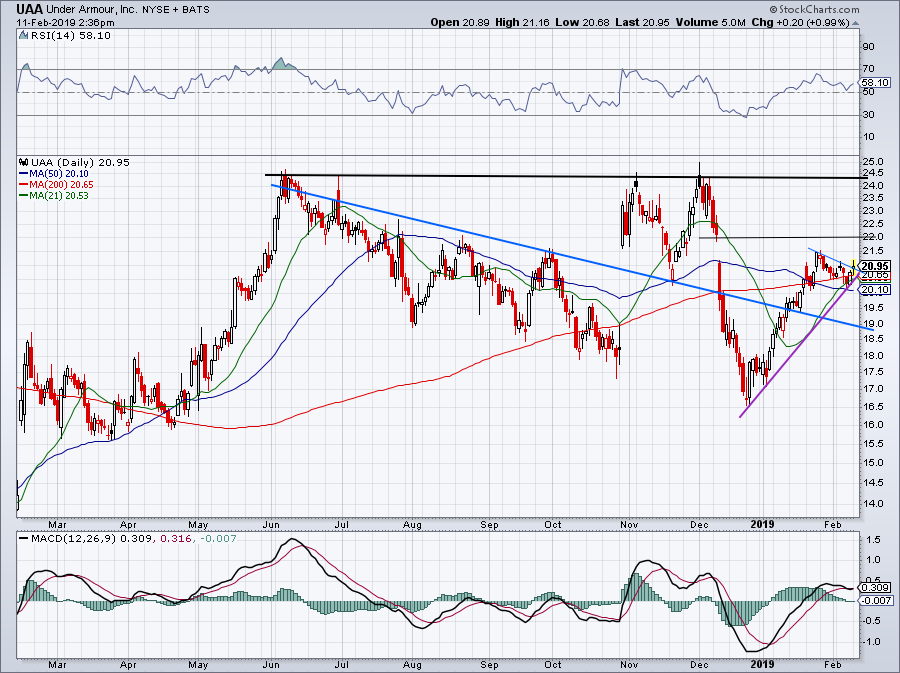Click the 19.0 price axis label

[x=872, y=324]
